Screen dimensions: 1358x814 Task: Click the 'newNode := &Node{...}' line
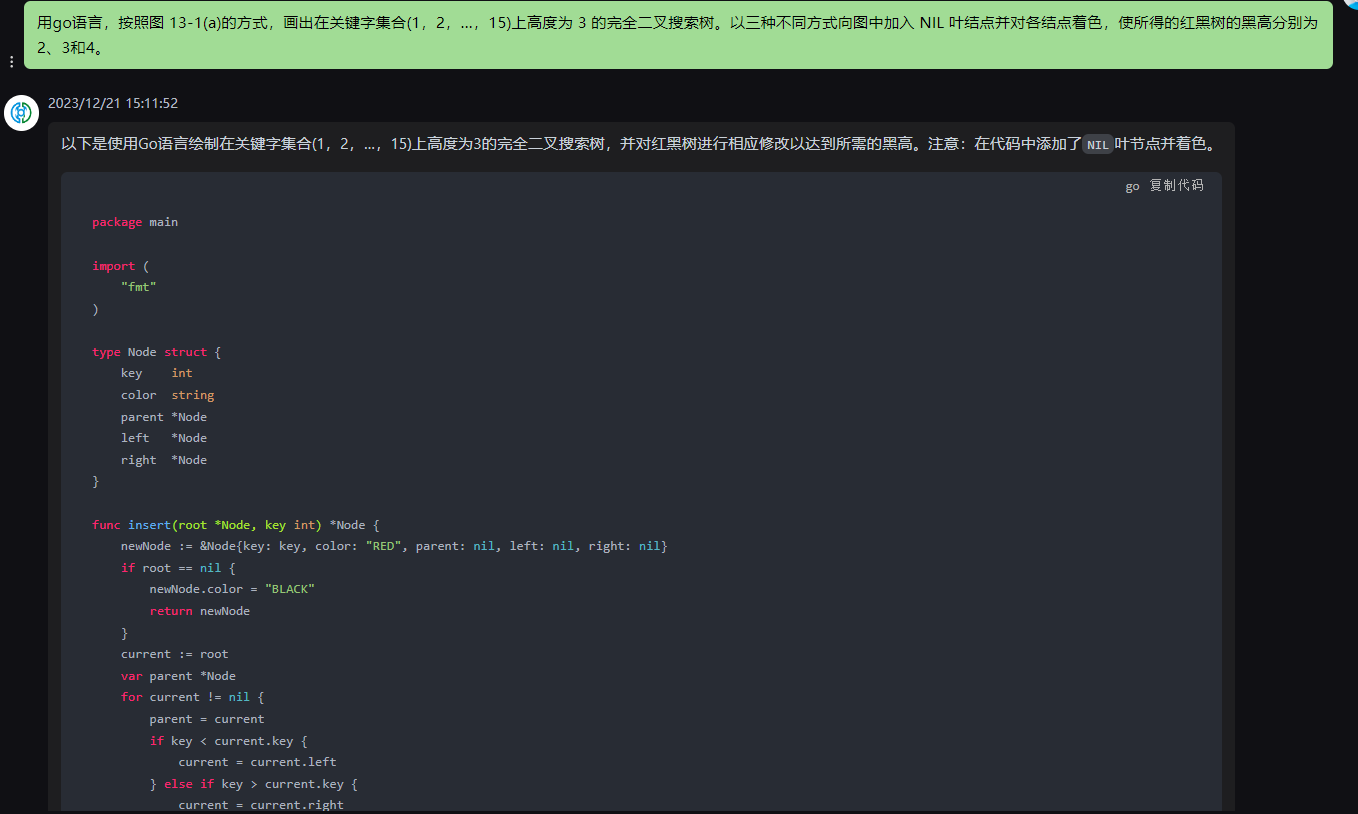pyautogui.click(x=394, y=546)
